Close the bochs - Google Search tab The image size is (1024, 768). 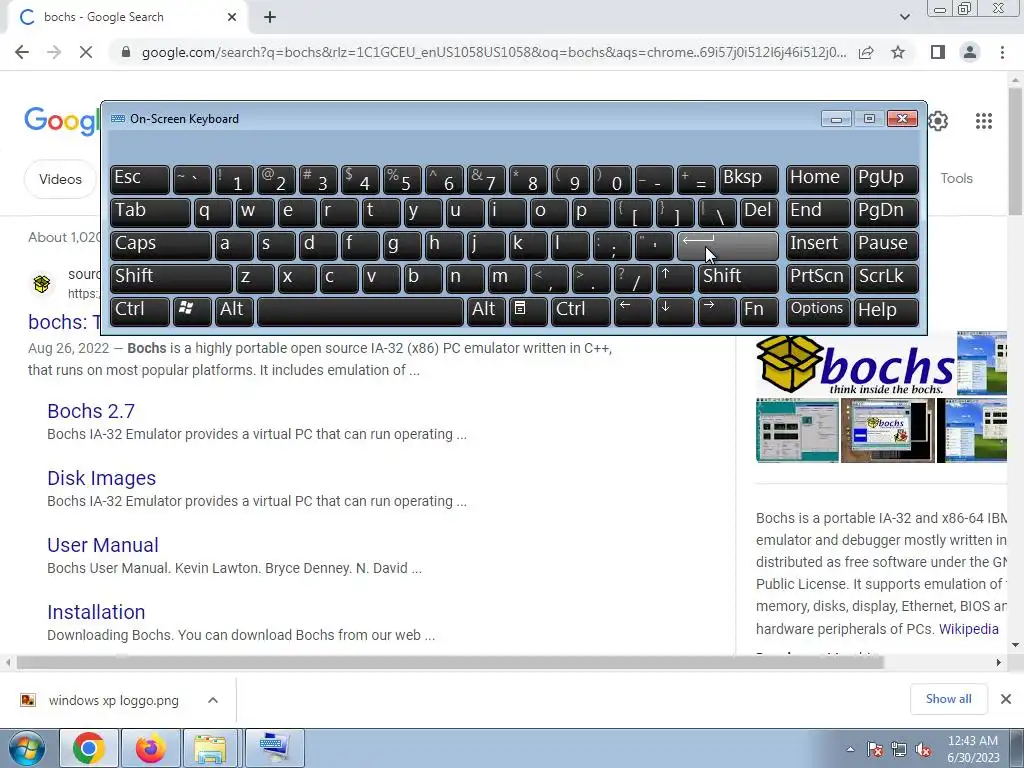(x=232, y=17)
